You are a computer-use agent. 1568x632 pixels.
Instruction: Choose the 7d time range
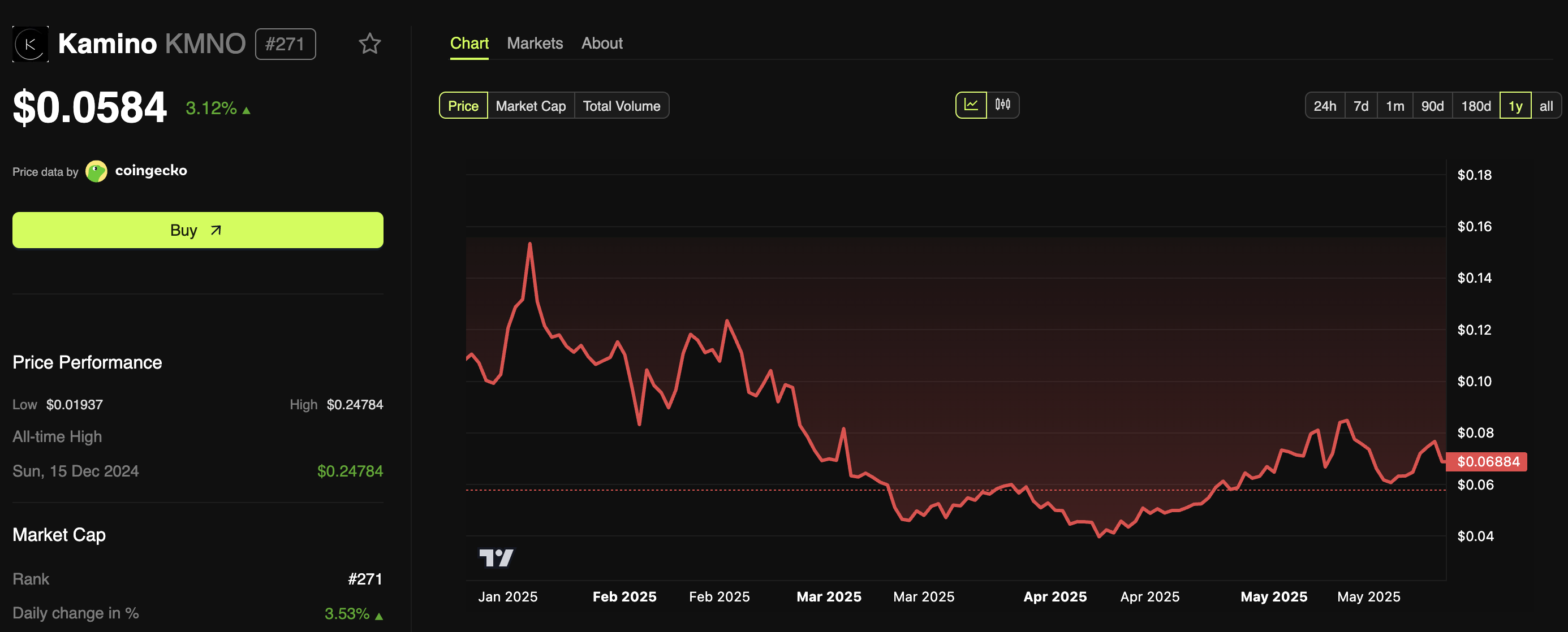coord(1360,106)
